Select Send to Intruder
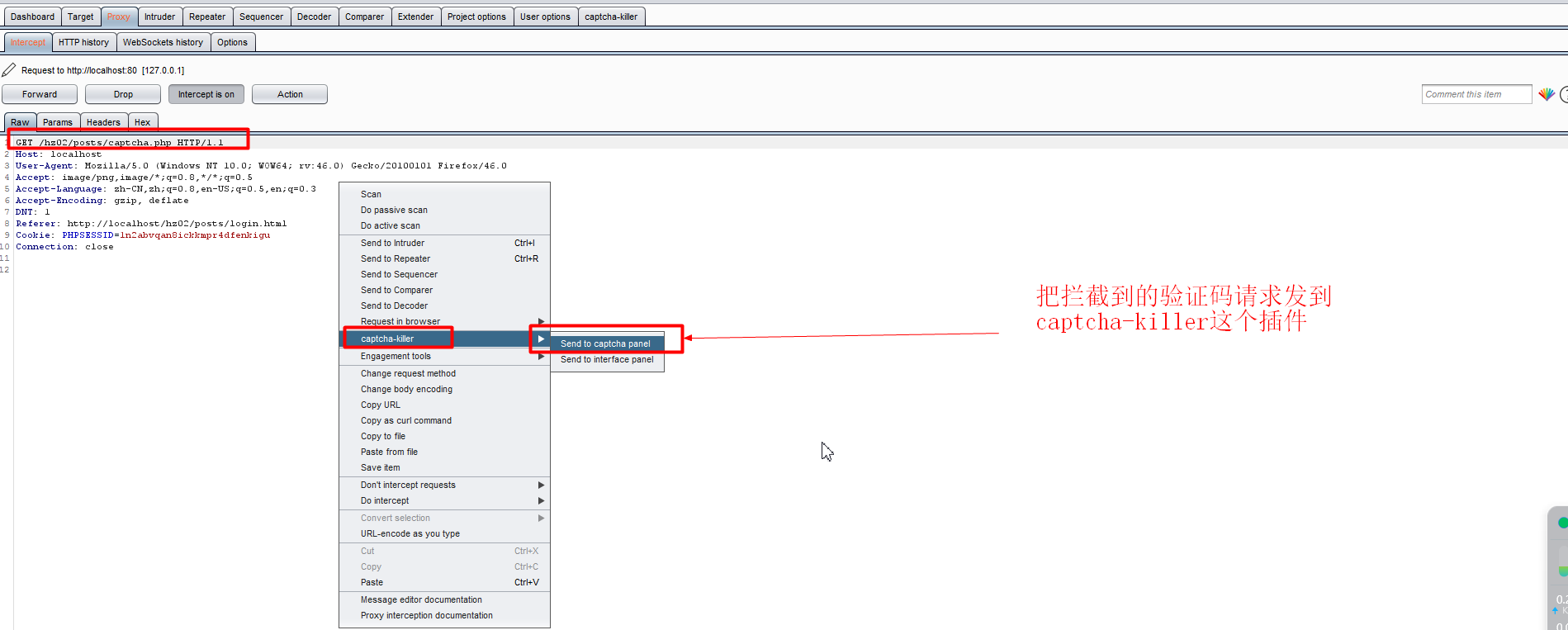This screenshot has width=1568, height=630. (x=444, y=244)
